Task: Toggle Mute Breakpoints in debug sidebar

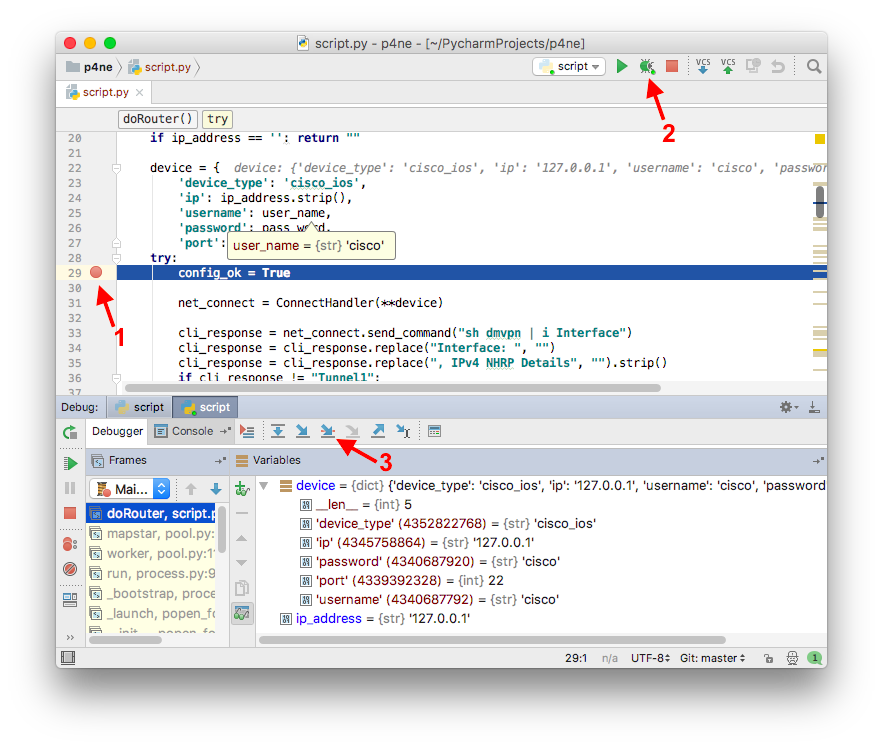Action: (x=70, y=569)
